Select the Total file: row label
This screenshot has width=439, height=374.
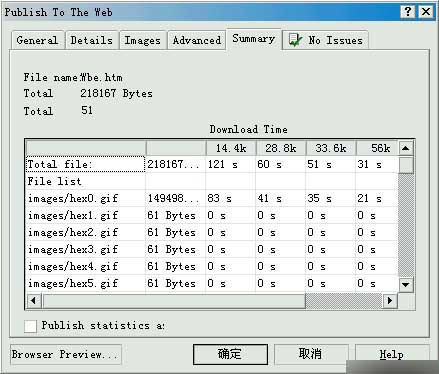pyautogui.click(x=86, y=164)
